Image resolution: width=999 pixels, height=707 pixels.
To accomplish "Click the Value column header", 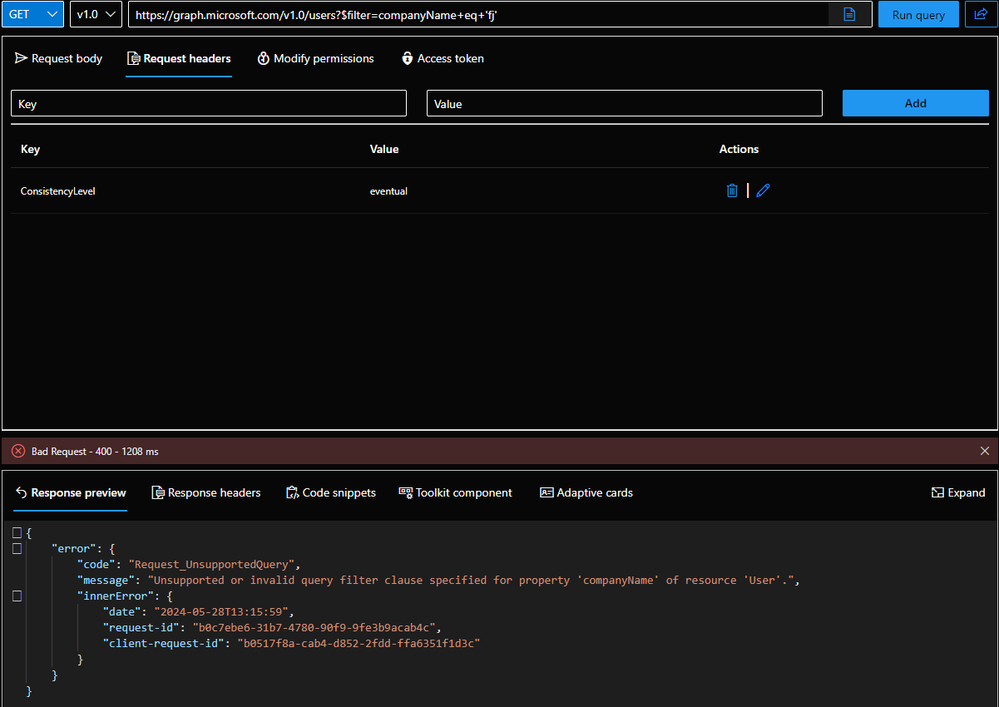I will click(x=384, y=149).
